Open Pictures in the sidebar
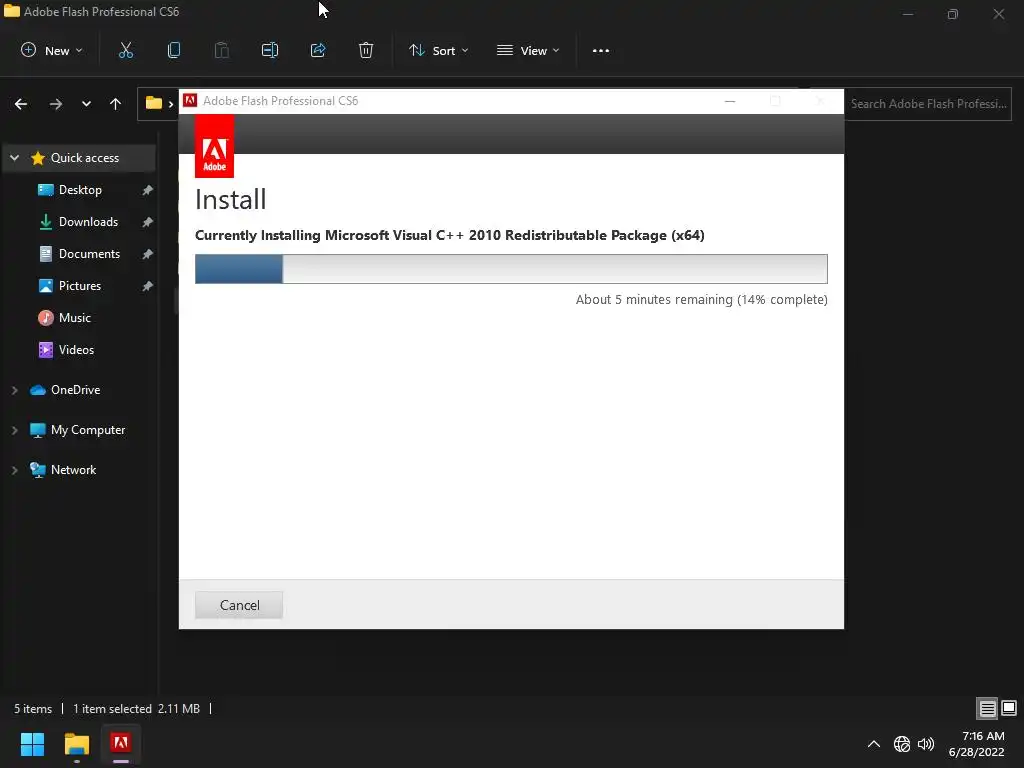Screen dimensions: 1024x768 80,286
